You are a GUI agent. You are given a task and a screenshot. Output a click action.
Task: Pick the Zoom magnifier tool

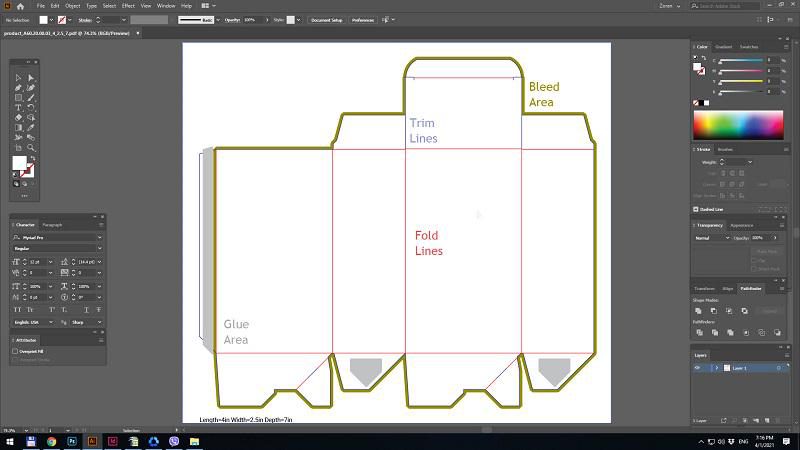(x=31, y=147)
